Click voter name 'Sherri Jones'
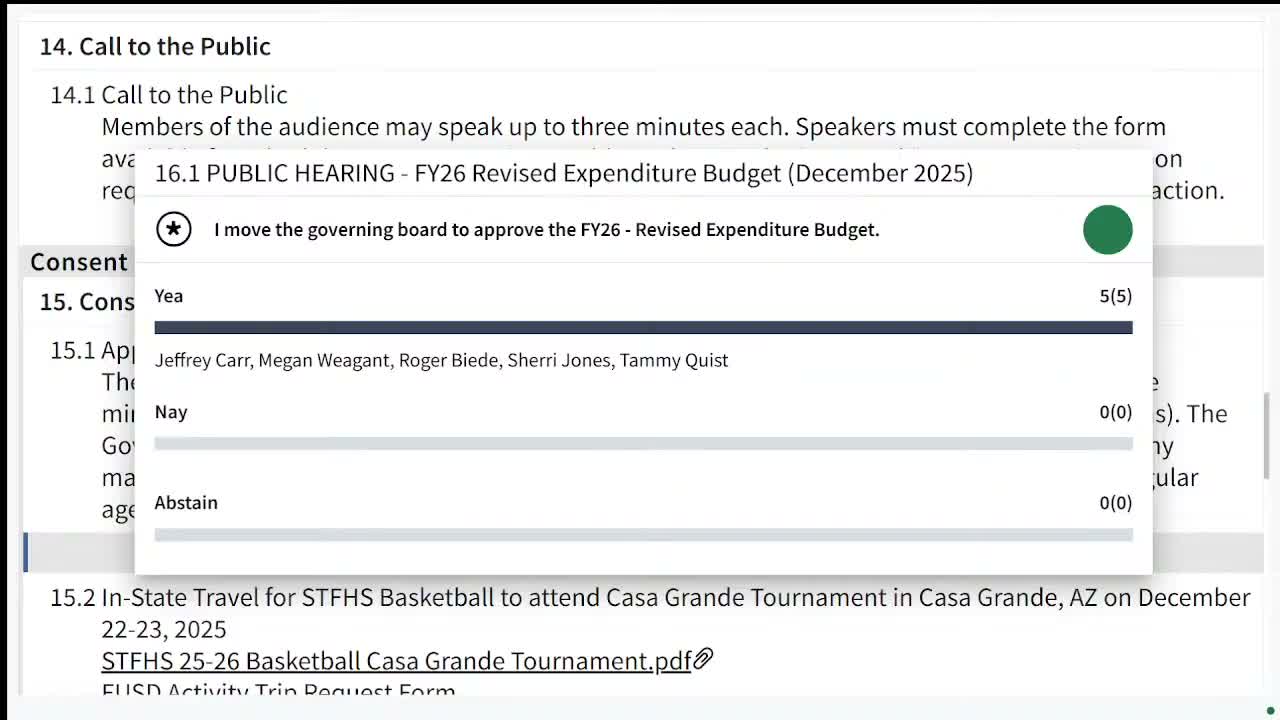 click(559, 360)
